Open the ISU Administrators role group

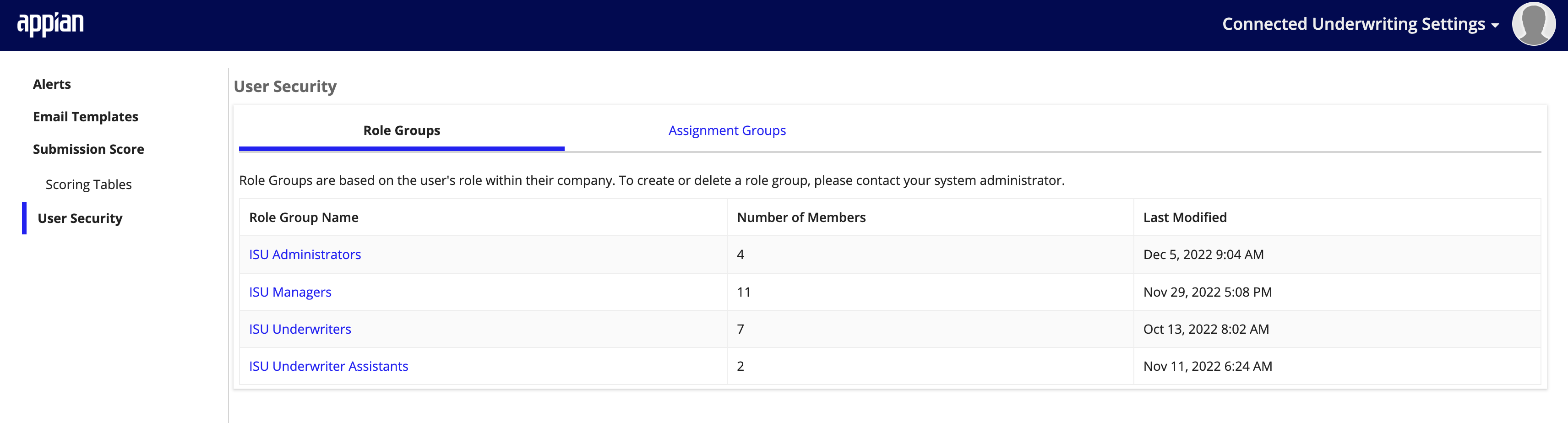305,255
